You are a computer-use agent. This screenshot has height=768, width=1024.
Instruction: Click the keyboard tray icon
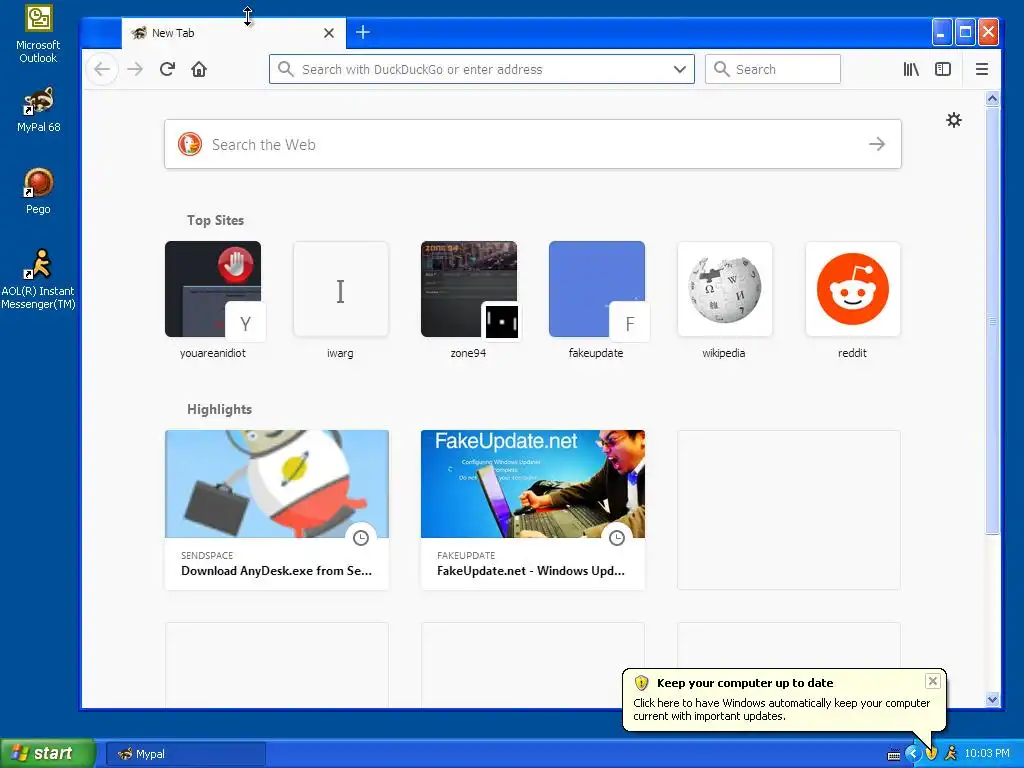coord(893,755)
